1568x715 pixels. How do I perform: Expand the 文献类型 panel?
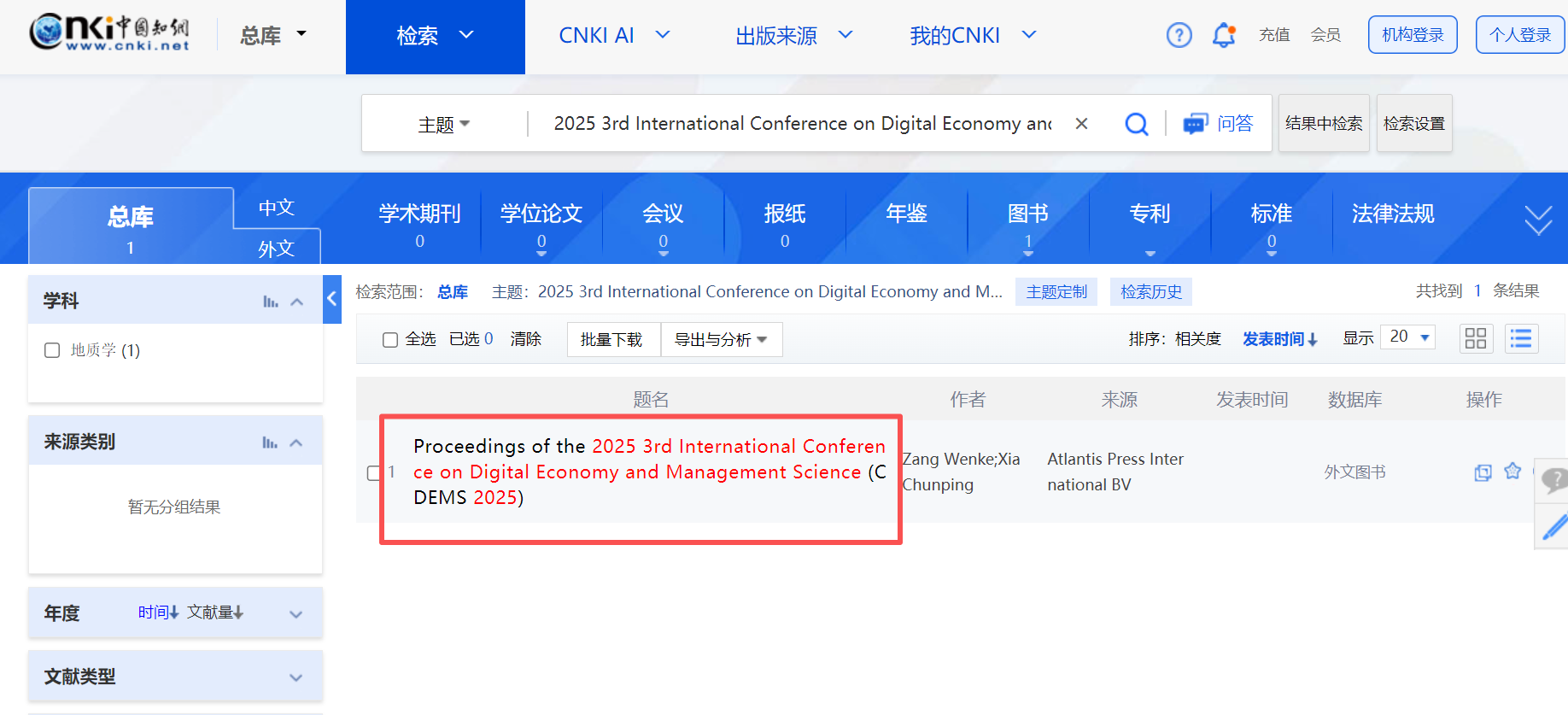[296, 677]
